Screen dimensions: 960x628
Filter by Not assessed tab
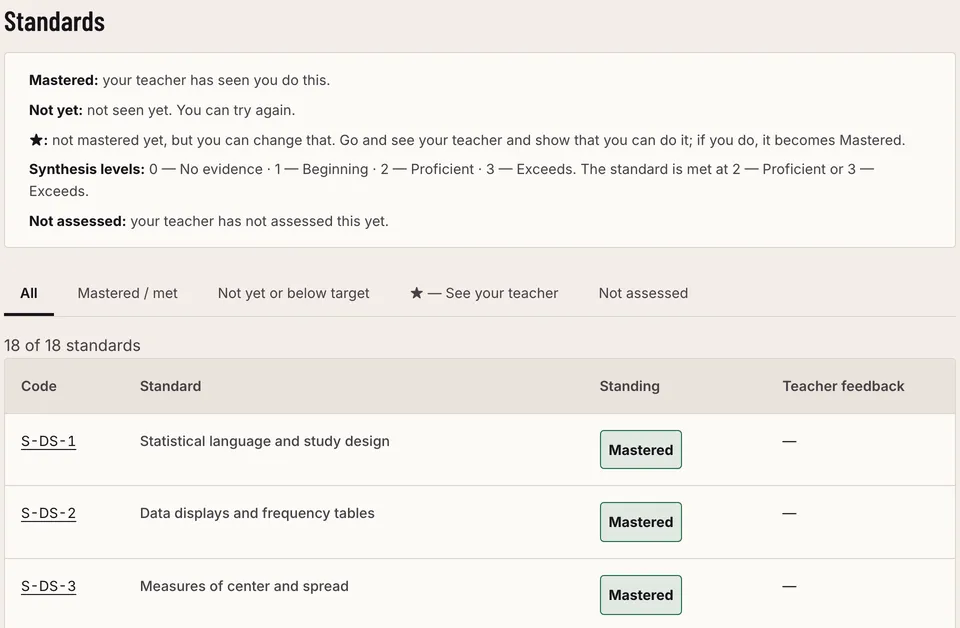point(643,293)
